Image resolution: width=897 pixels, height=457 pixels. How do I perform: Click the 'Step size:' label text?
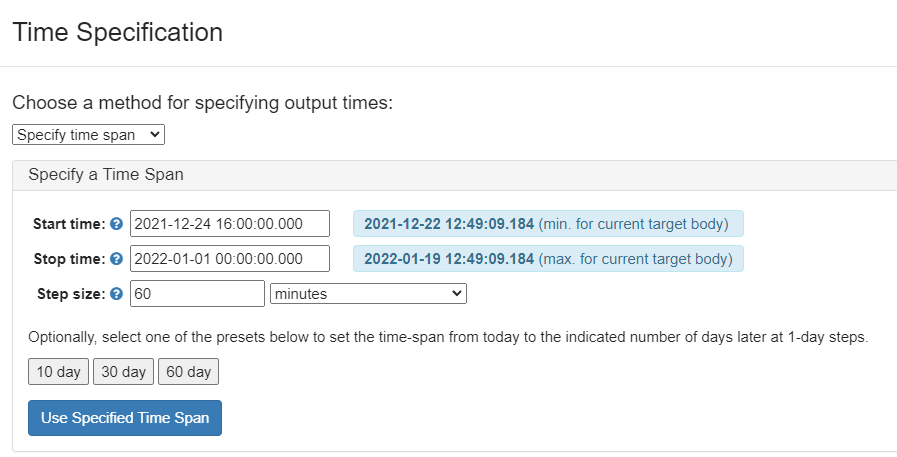(x=69, y=294)
